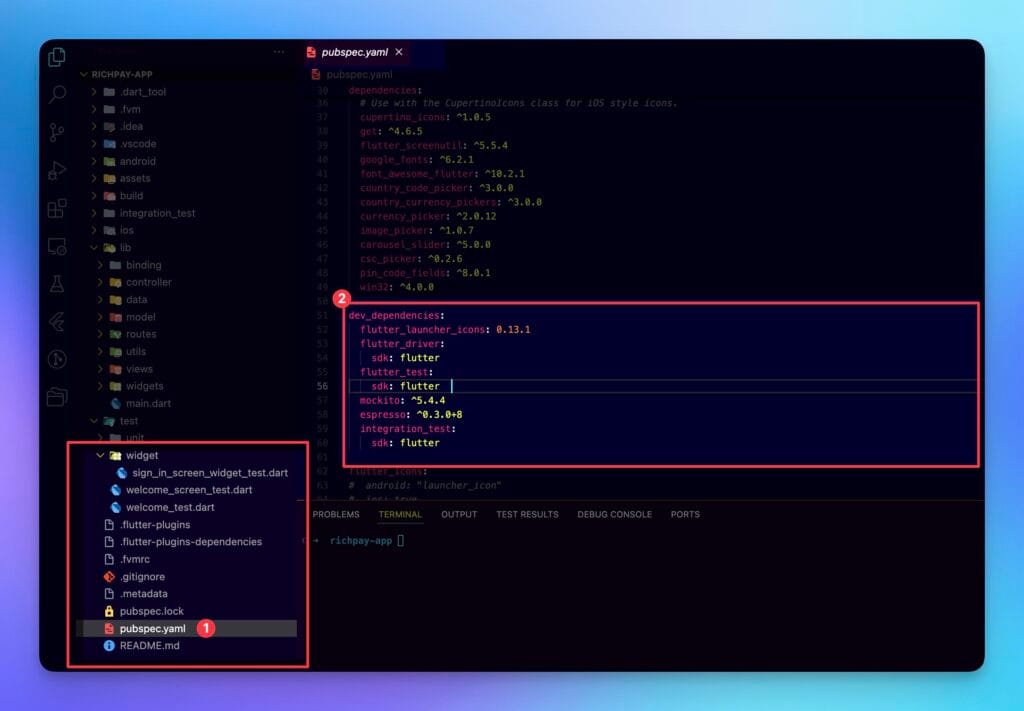
Task: Open Explorer more actions ellipsis
Action: (279, 52)
